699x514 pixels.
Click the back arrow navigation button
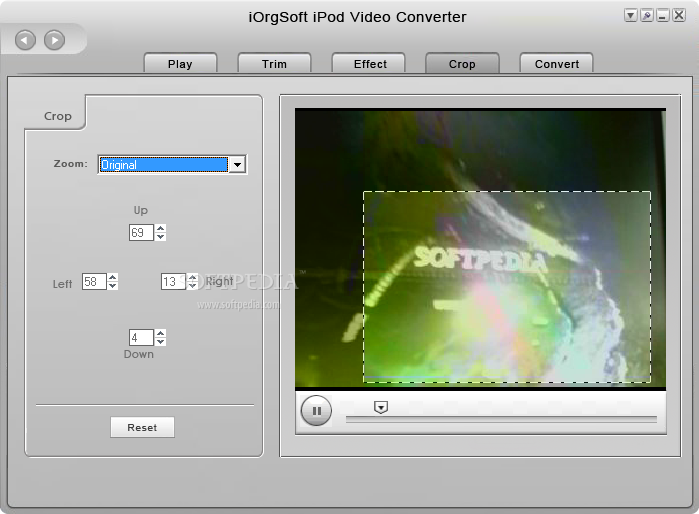point(25,40)
